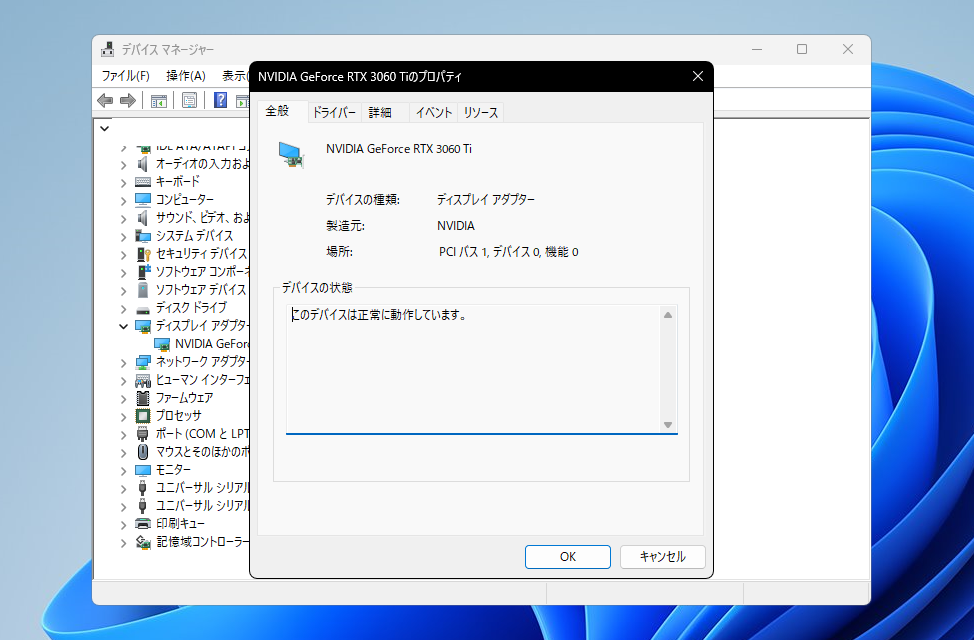Select the NVIDIA GeForce tree item icon
Screen dimensions: 974x640
pyautogui.click(x=162, y=344)
